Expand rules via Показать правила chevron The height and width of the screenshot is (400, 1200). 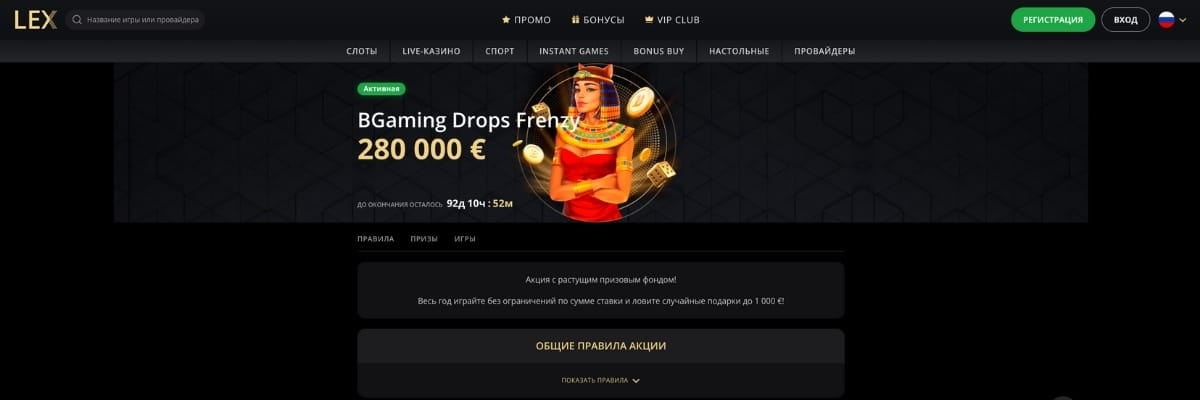pyautogui.click(x=636, y=381)
